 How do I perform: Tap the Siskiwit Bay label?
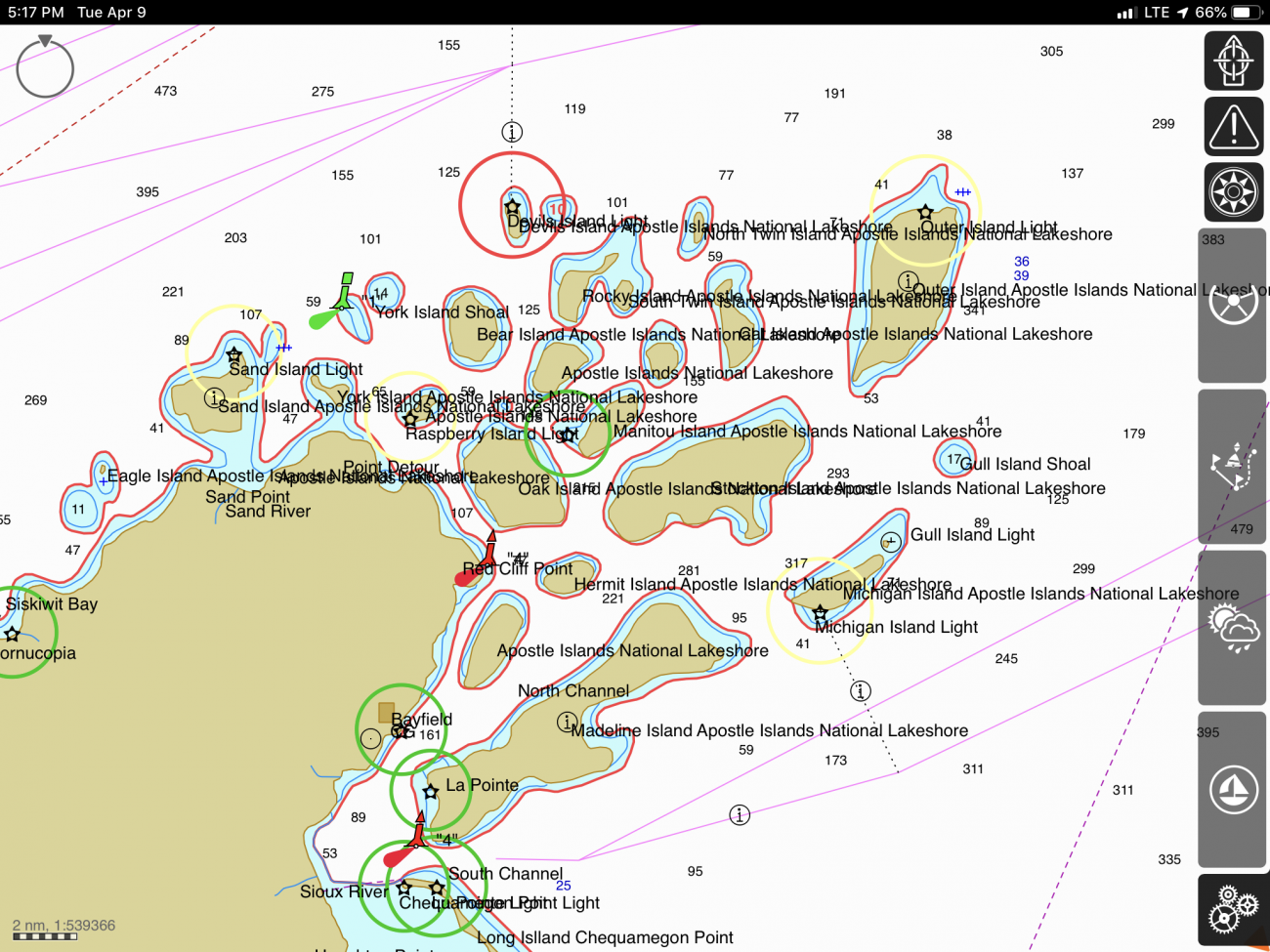[52, 603]
